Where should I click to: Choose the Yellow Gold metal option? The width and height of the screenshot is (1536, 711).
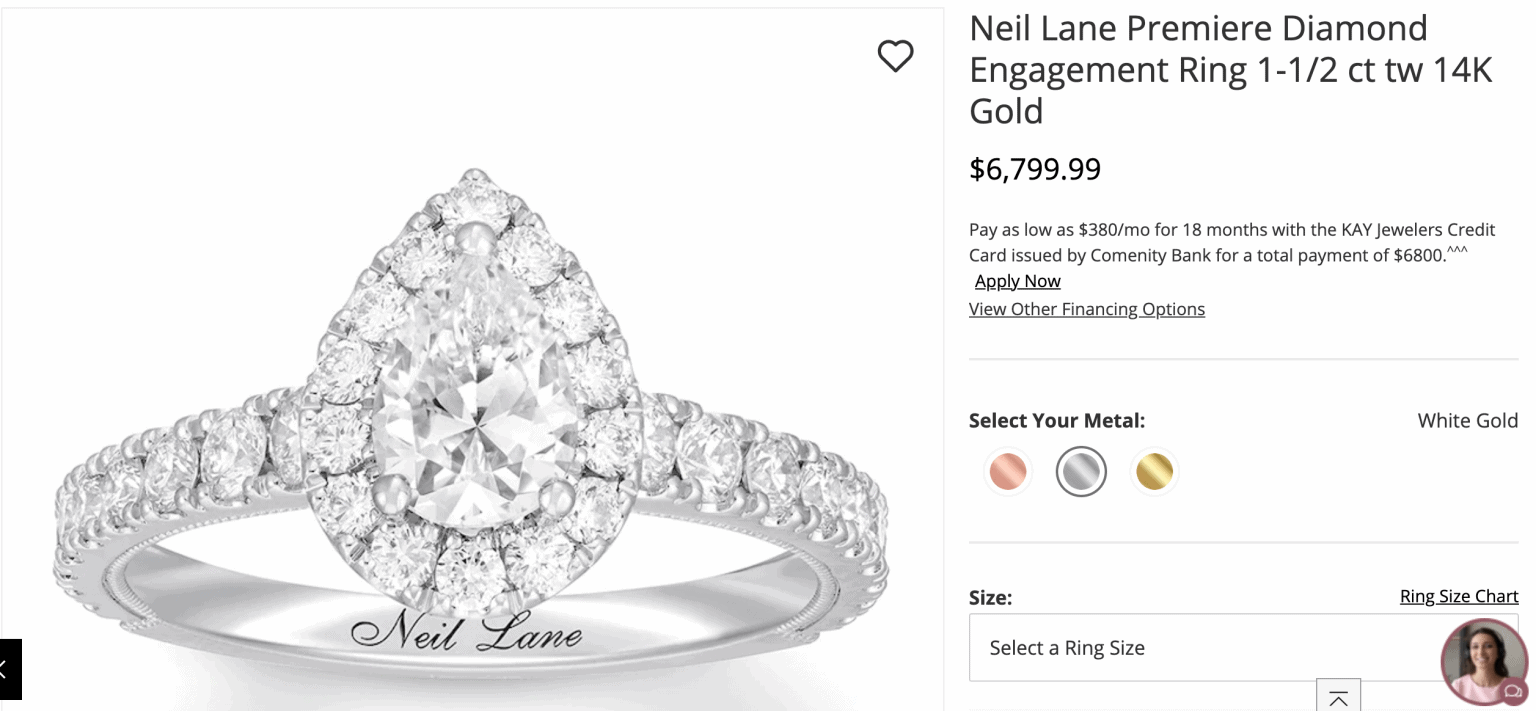pyautogui.click(x=1155, y=471)
